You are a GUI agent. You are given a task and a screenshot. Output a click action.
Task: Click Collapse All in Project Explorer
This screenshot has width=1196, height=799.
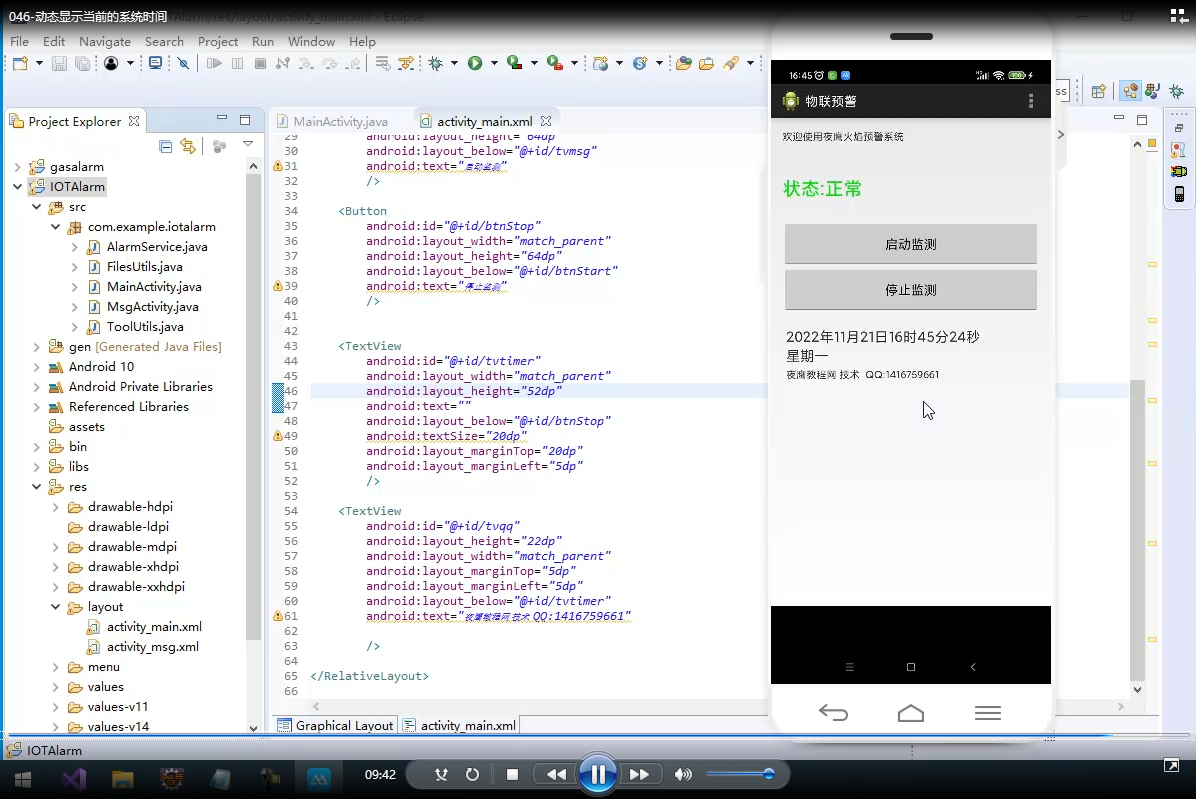pos(166,146)
